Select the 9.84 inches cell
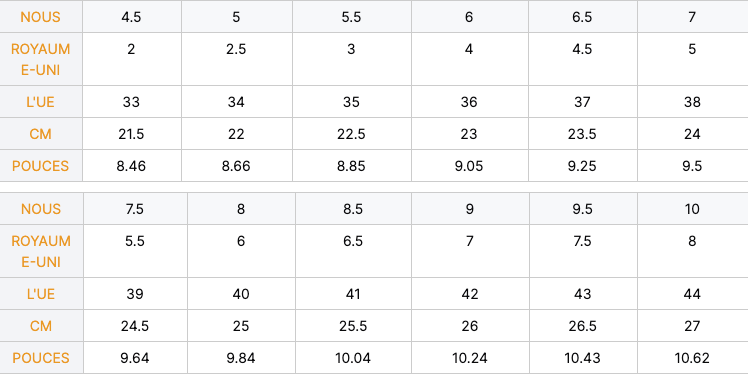 pos(241,358)
